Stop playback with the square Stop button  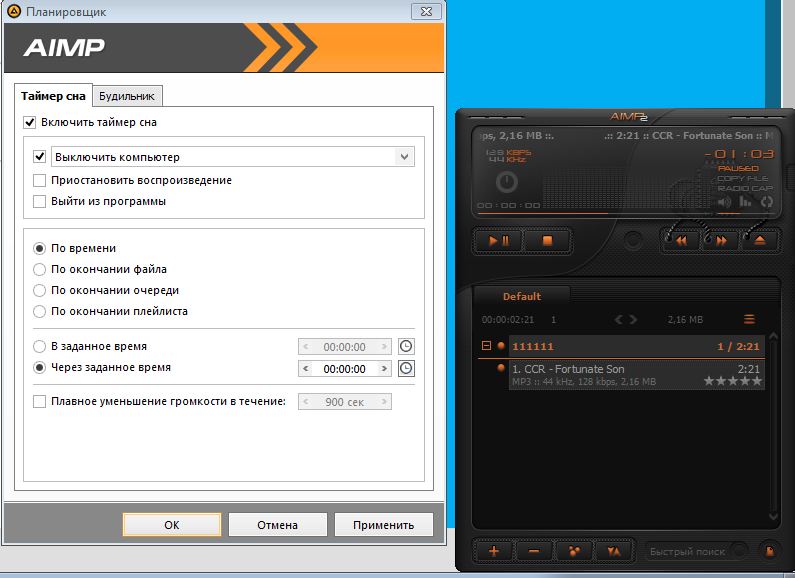pos(547,241)
